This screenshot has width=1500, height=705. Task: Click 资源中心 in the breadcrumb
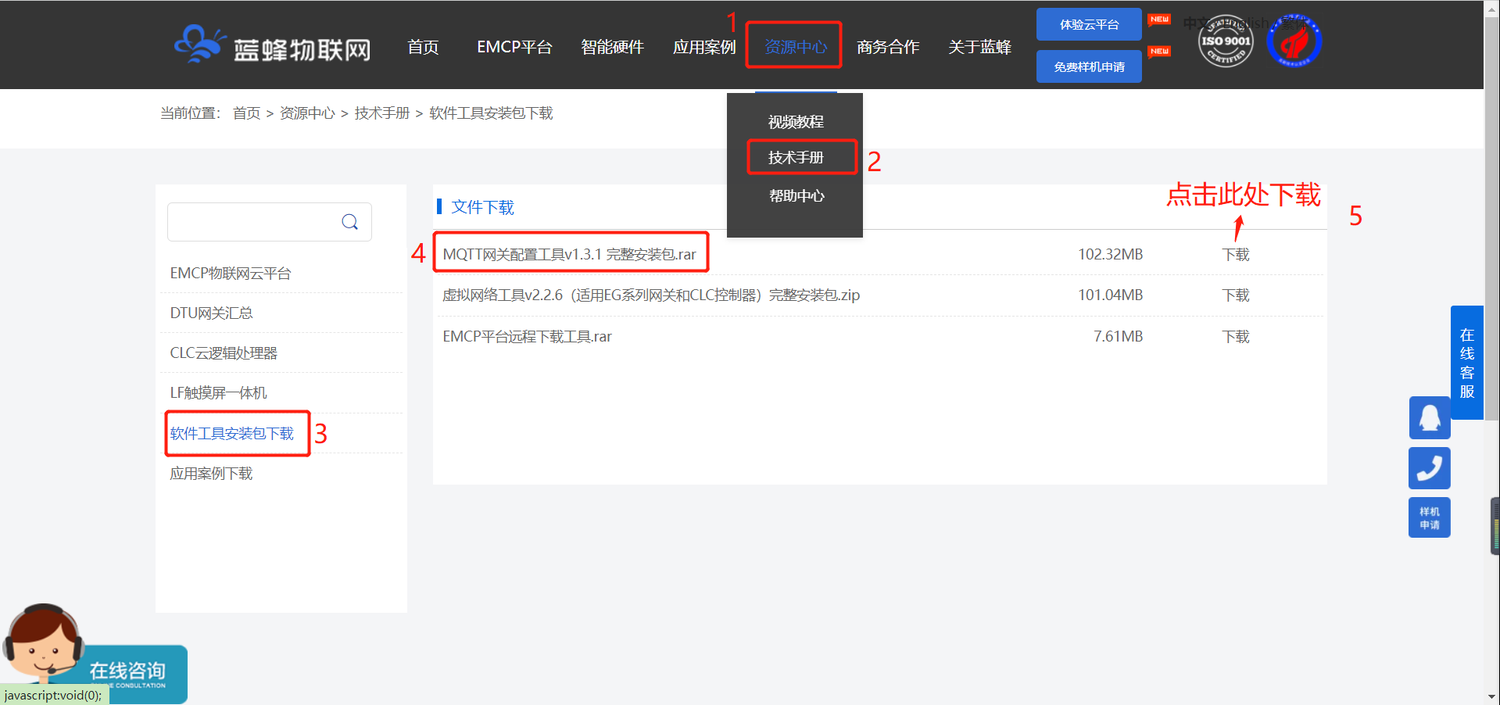click(307, 113)
